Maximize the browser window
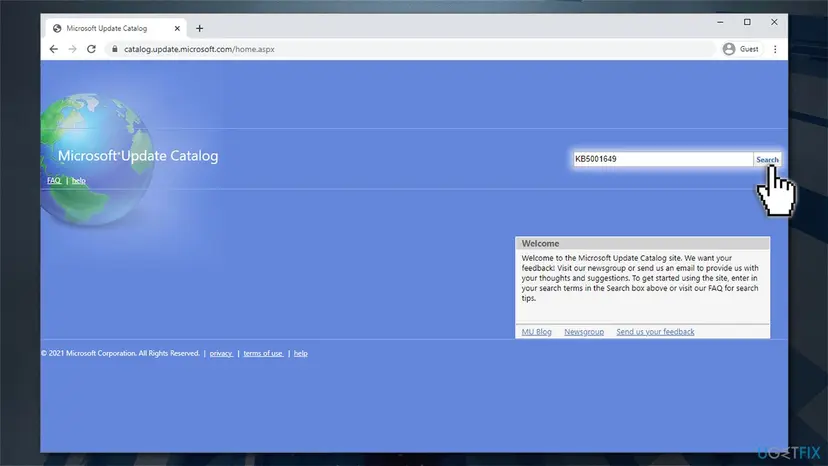Image resolution: width=828 pixels, height=466 pixels. pyautogui.click(x=747, y=22)
